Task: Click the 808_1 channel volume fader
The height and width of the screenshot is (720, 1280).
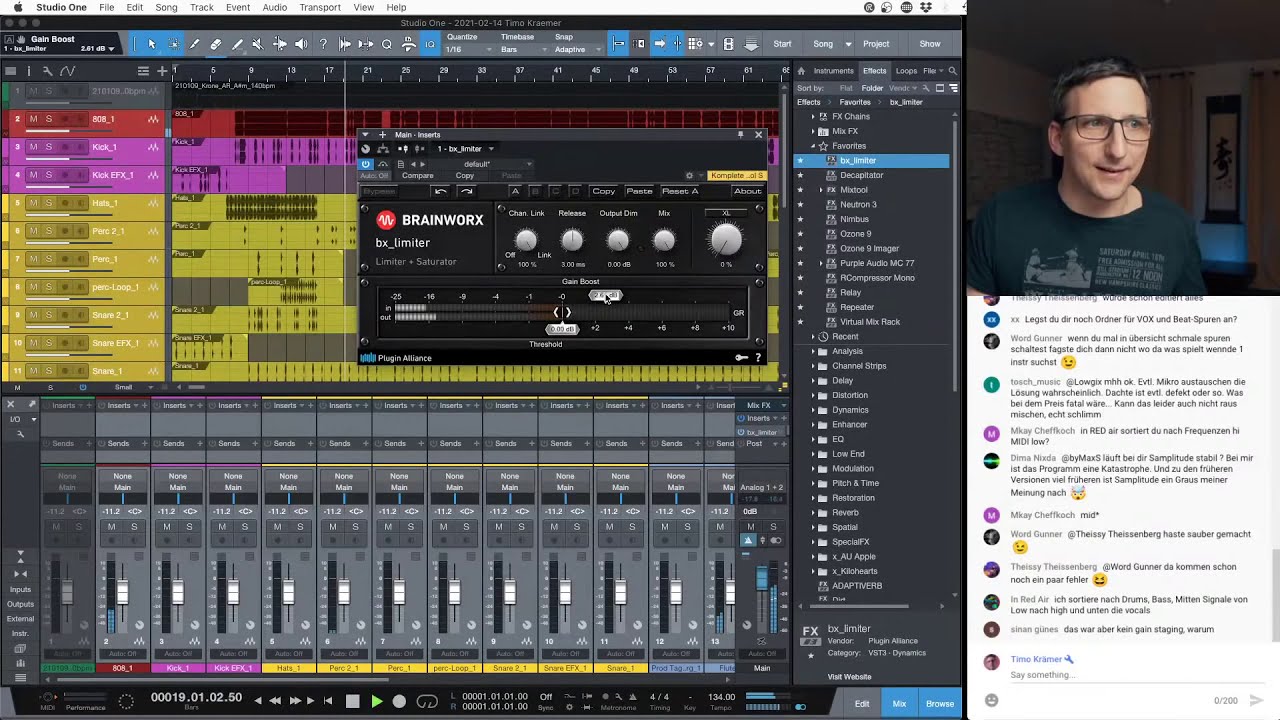Action: tap(122, 594)
